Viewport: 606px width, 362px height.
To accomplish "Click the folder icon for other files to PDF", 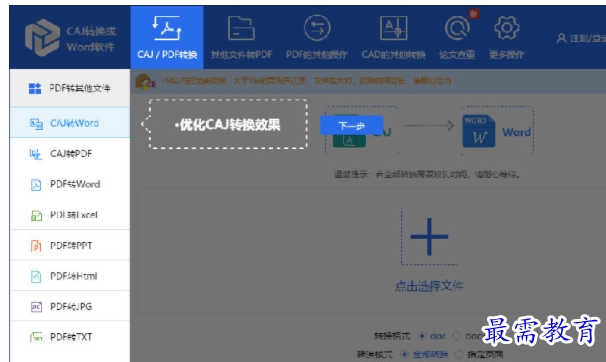I will tap(241, 28).
